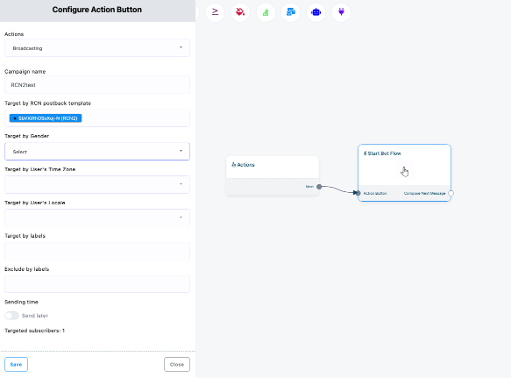Click the blue robot toolbar icon
The height and width of the screenshot is (378, 511).
(x=316, y=12)
